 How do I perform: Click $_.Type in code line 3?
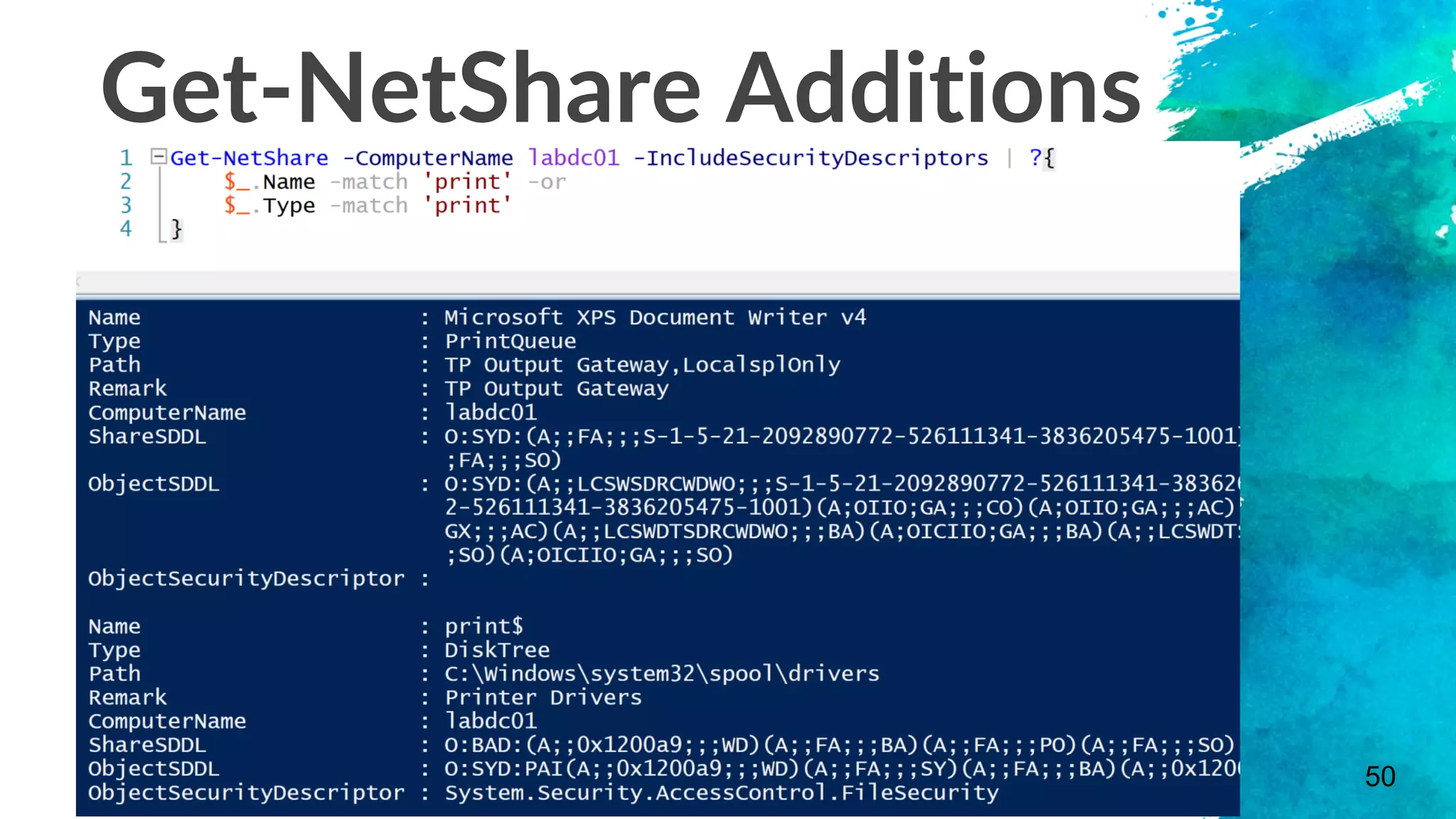(x=269, y=205)
